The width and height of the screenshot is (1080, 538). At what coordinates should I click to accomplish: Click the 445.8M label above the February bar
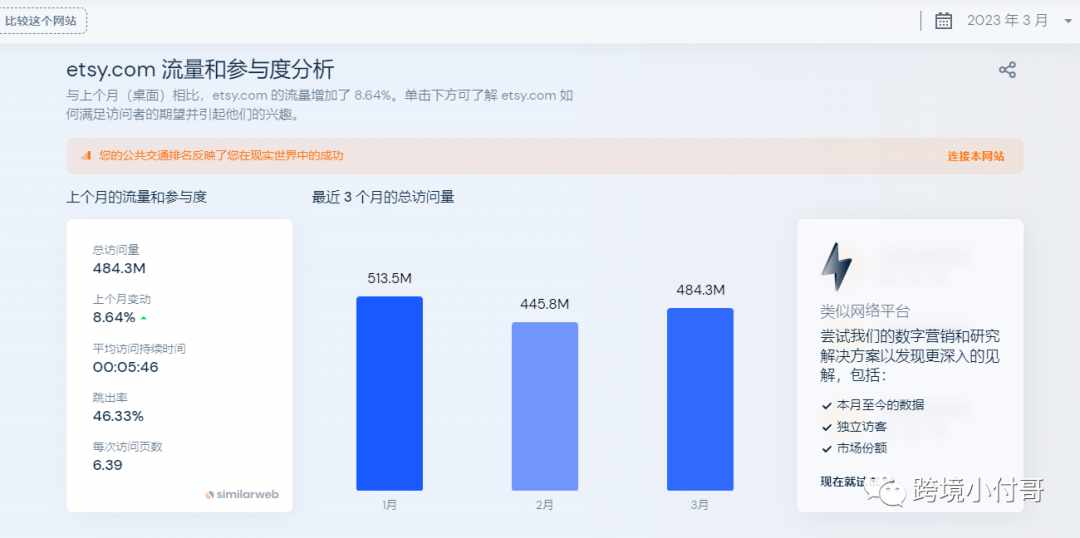(x=545, y=304)
